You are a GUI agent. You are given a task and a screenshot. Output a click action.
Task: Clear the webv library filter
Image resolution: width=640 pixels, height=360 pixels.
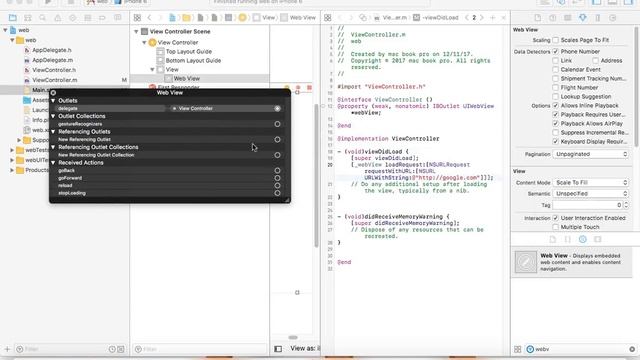point(632,349)
